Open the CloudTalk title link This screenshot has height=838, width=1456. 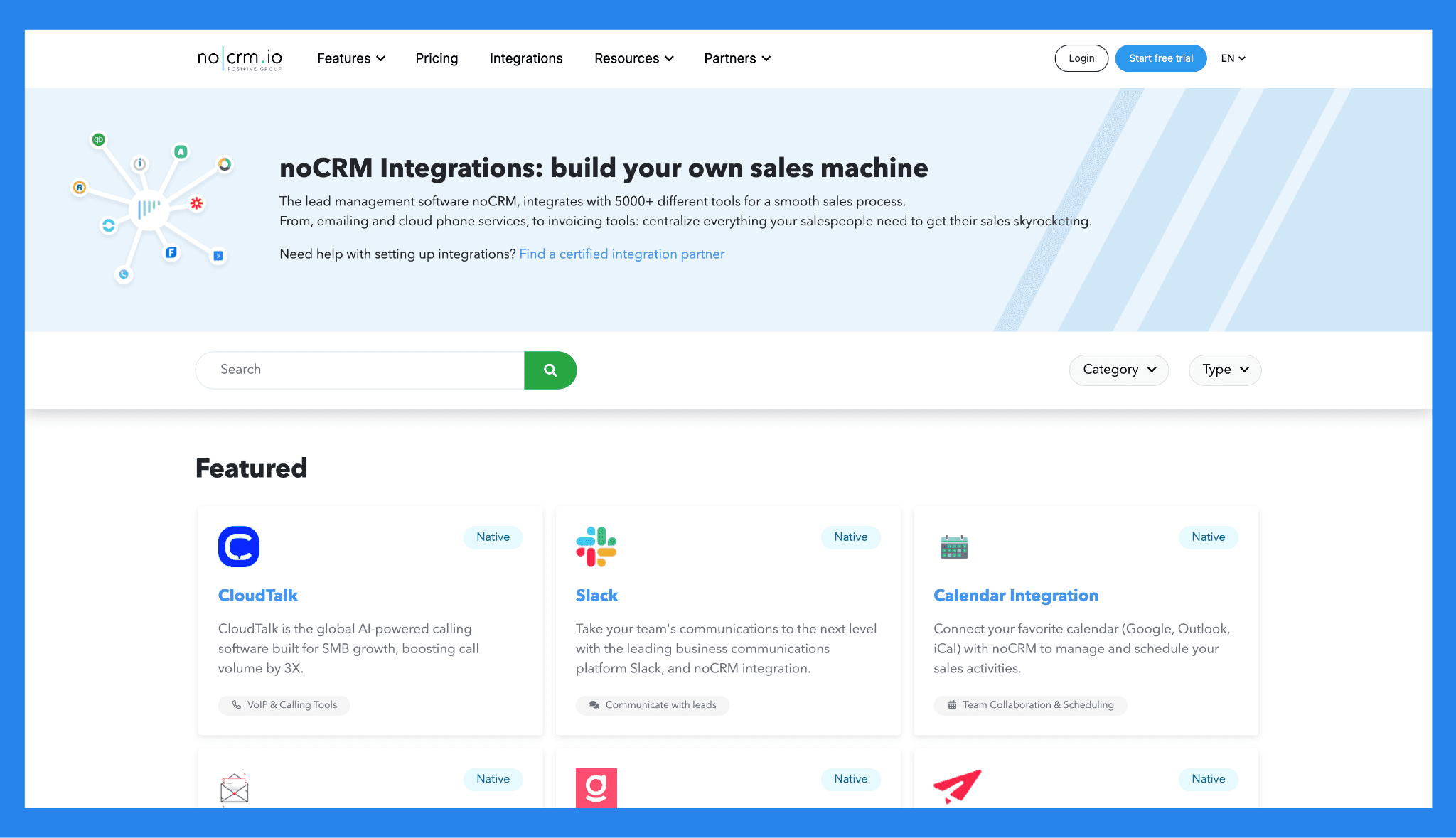click(x=257, y=596)
